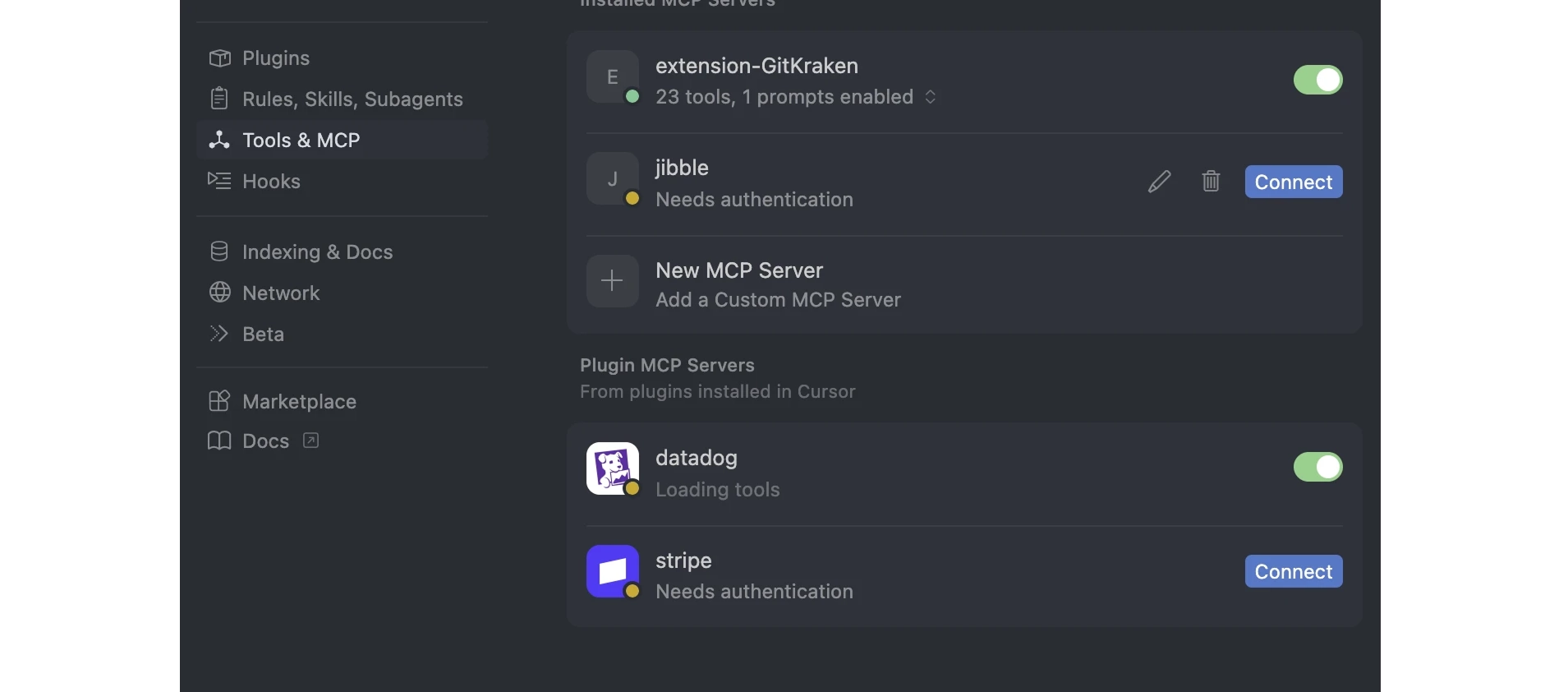Viewport: 1568px width, 692px height.
Task: Open Rules, Skills, Subagents section
Action: (342, 99)
